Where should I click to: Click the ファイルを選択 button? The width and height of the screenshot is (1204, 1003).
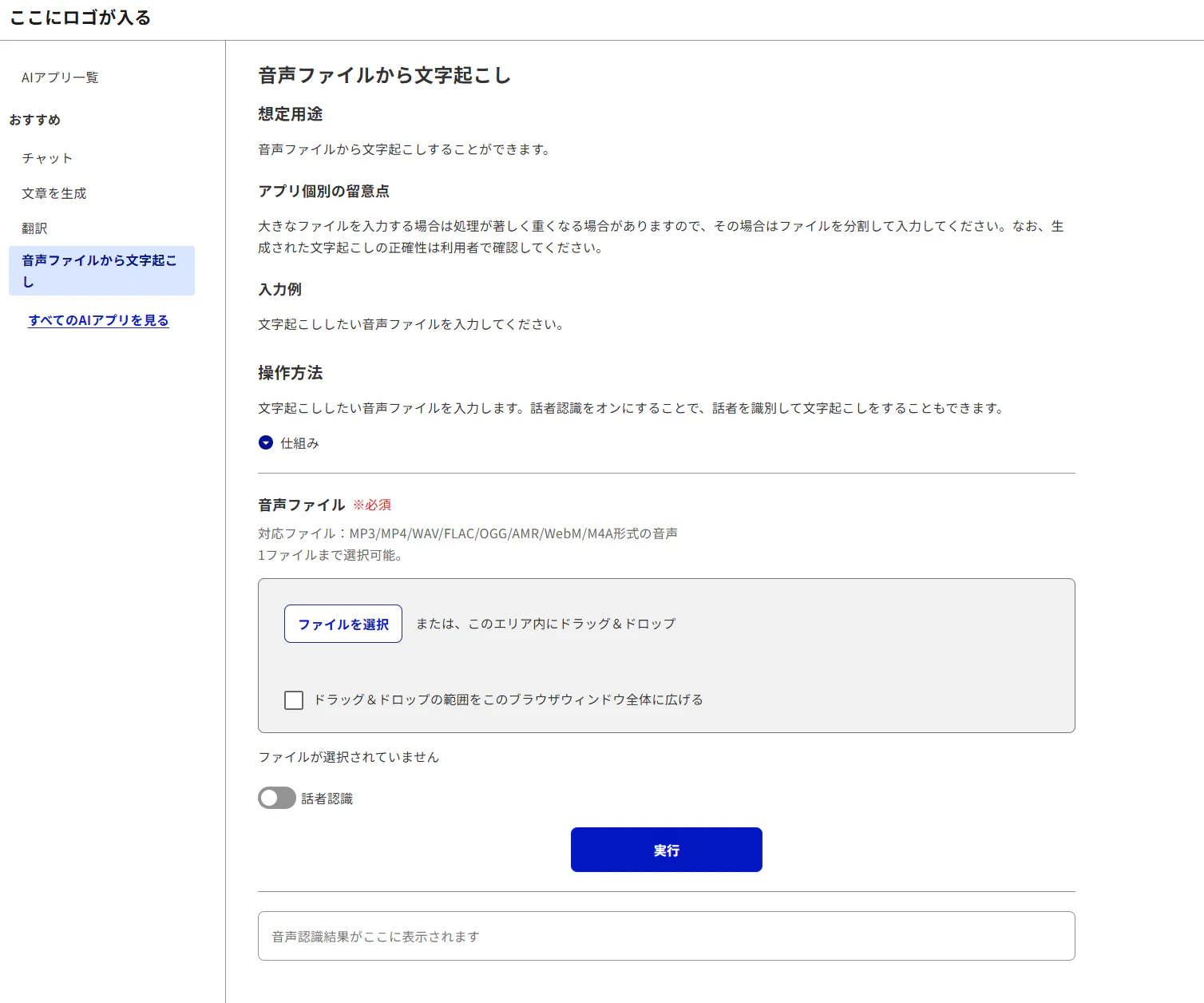coord(343,624)
